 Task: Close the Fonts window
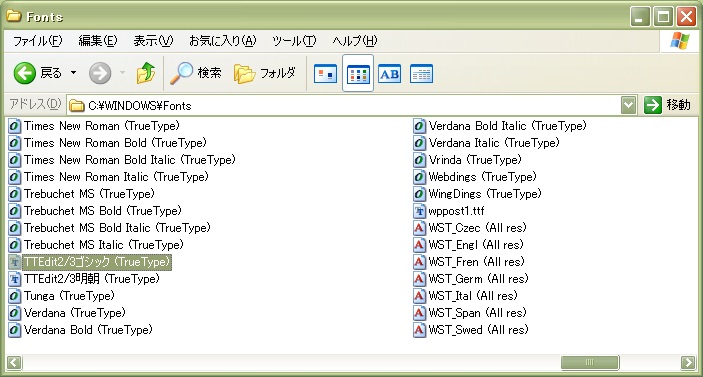click(686, 17)
